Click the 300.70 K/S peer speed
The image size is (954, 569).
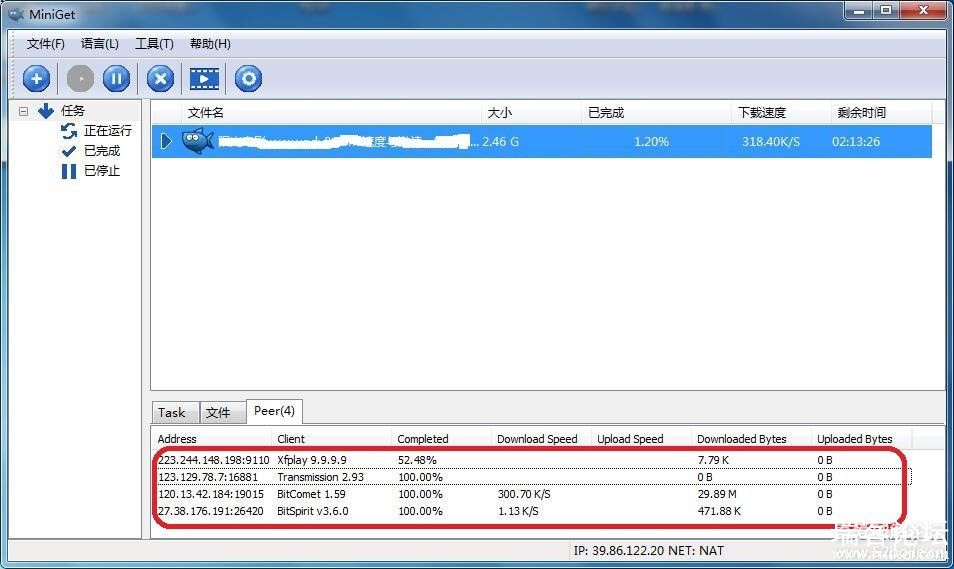pos(524,494)
